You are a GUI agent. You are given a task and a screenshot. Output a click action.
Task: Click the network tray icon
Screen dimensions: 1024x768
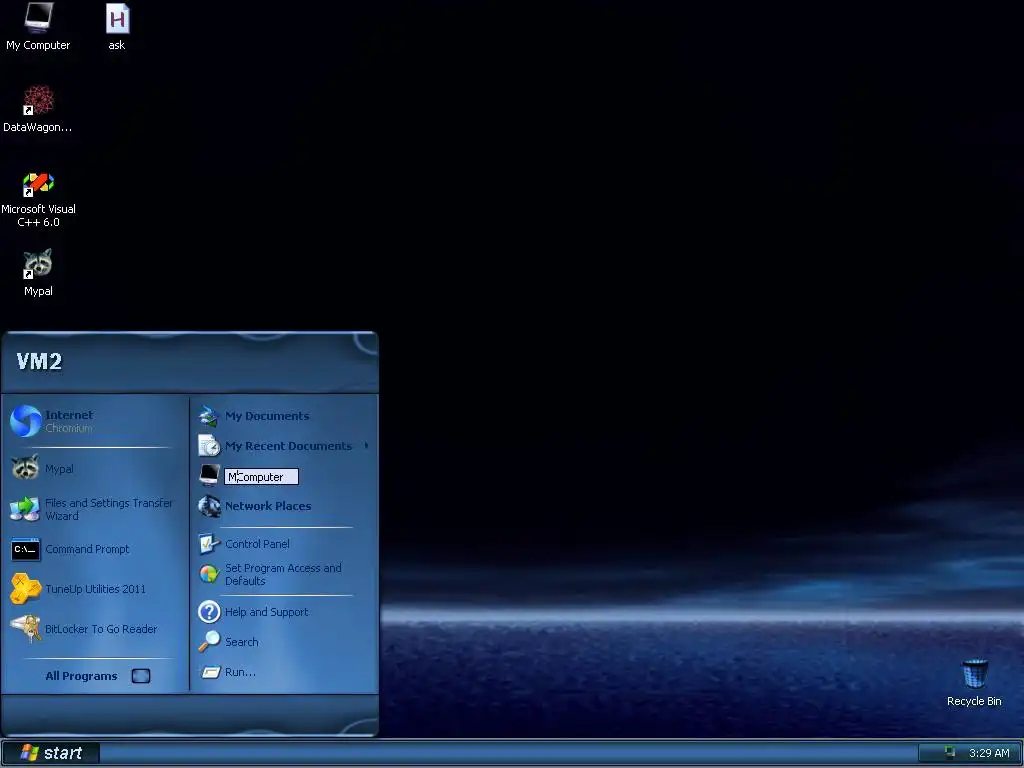[950, 753]
